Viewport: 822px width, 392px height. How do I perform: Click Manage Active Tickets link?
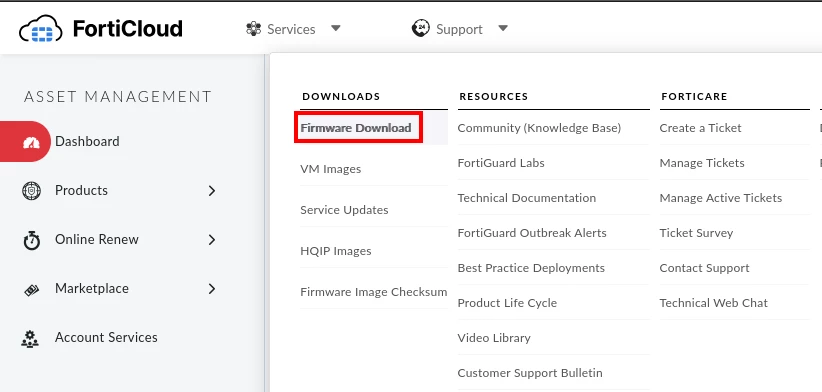point(721,198)
